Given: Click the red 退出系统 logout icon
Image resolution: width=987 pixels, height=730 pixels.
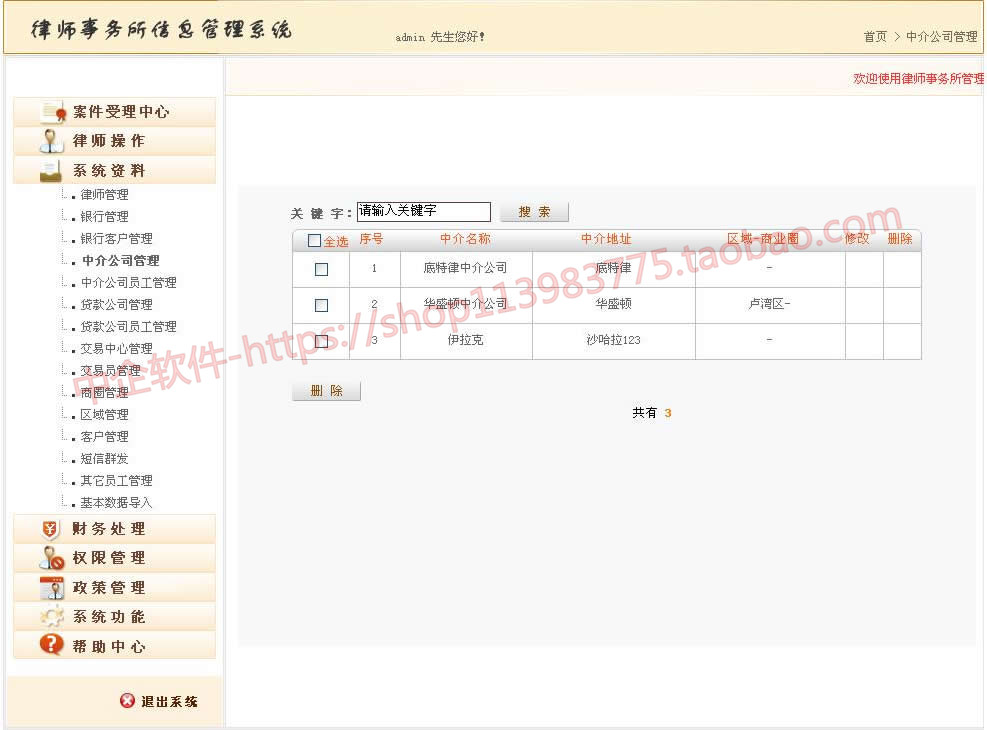Looking at the screenshot, I should point(127,701).
